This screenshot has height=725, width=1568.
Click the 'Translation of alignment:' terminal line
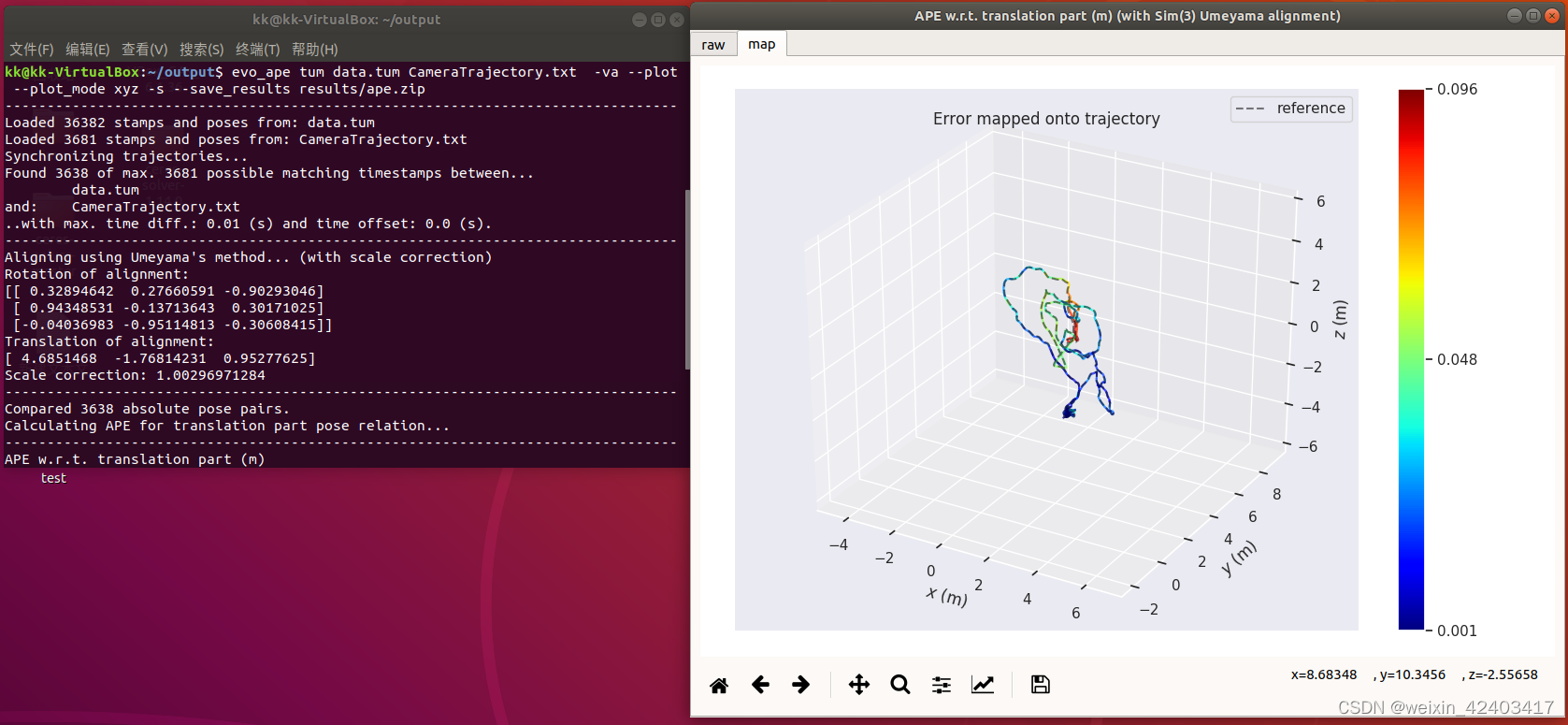tap(109, 341)
